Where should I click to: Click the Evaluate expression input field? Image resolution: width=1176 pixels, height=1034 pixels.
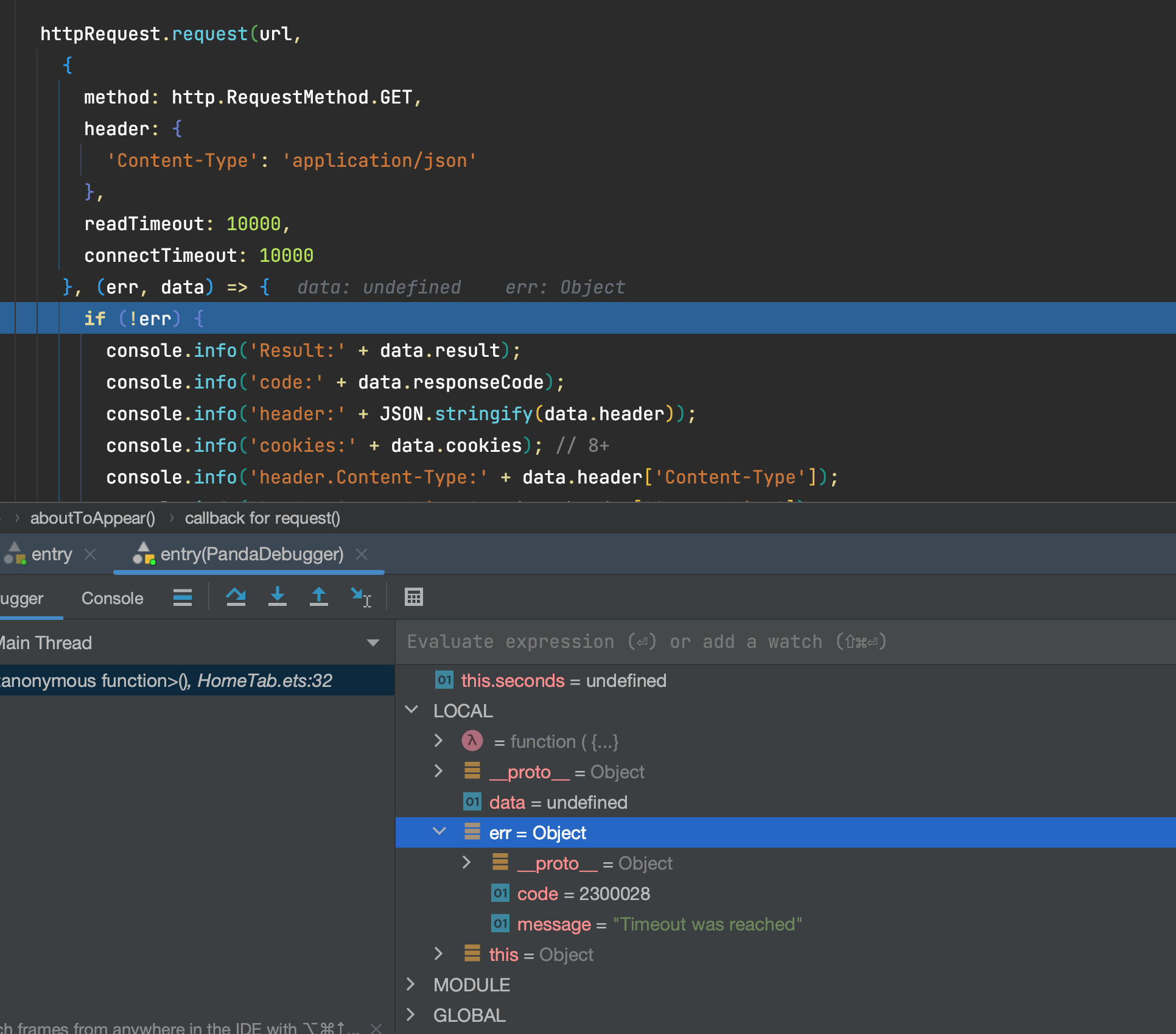[x=785, y=642]
